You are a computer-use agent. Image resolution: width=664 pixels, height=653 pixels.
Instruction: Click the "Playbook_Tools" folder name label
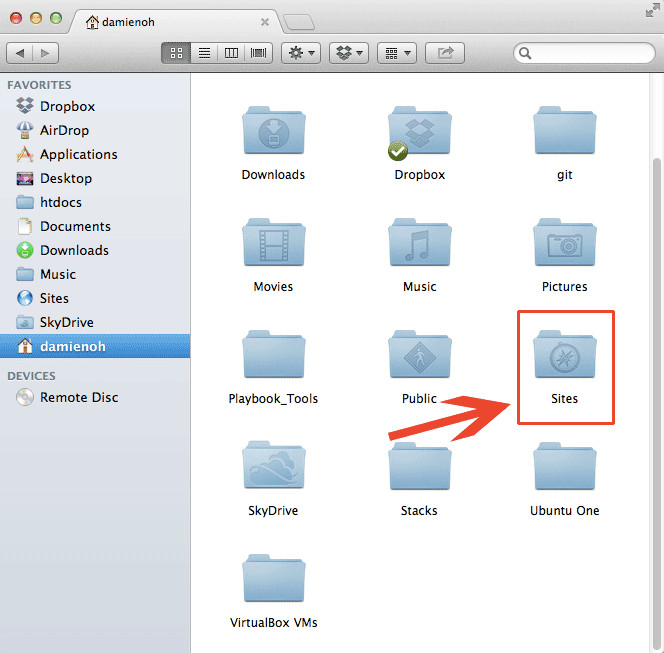(x=273, y=399)
